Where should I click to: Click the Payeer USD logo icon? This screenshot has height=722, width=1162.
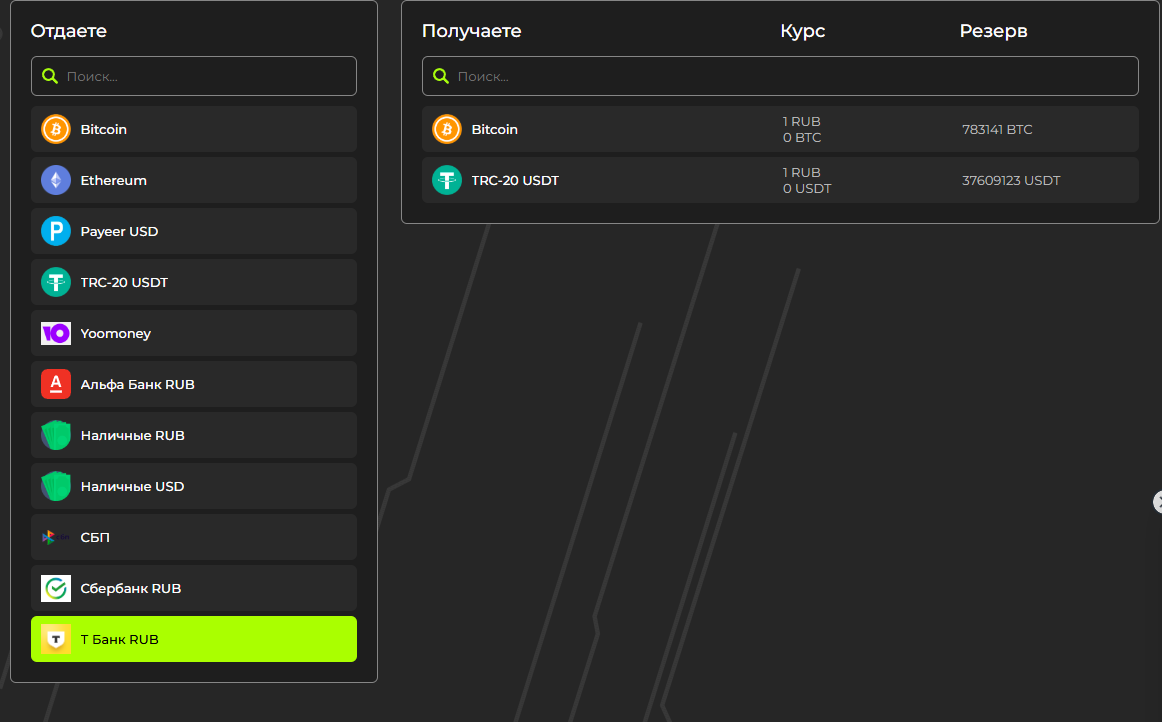tap(56, 231)
